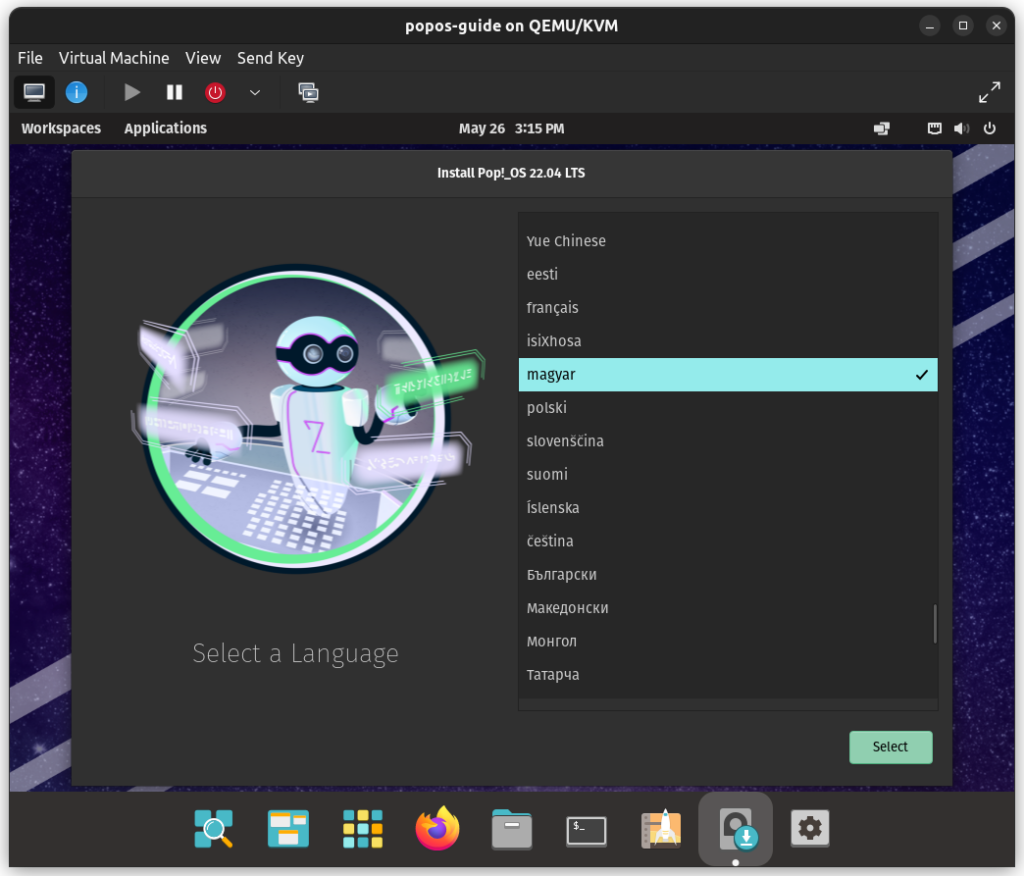Select Yue Chinese language

coord(728,241)
